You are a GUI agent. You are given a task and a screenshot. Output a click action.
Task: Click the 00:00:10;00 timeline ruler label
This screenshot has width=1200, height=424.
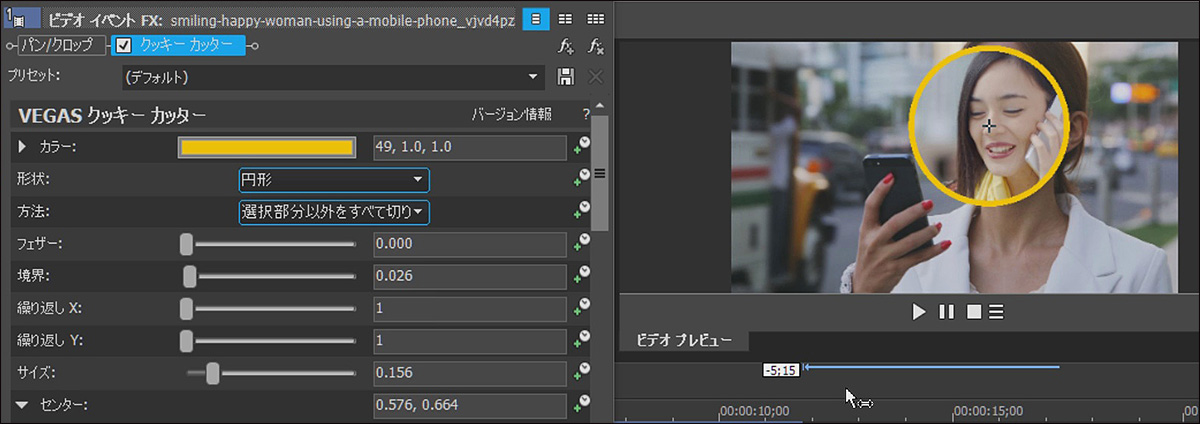click(754, 411)
